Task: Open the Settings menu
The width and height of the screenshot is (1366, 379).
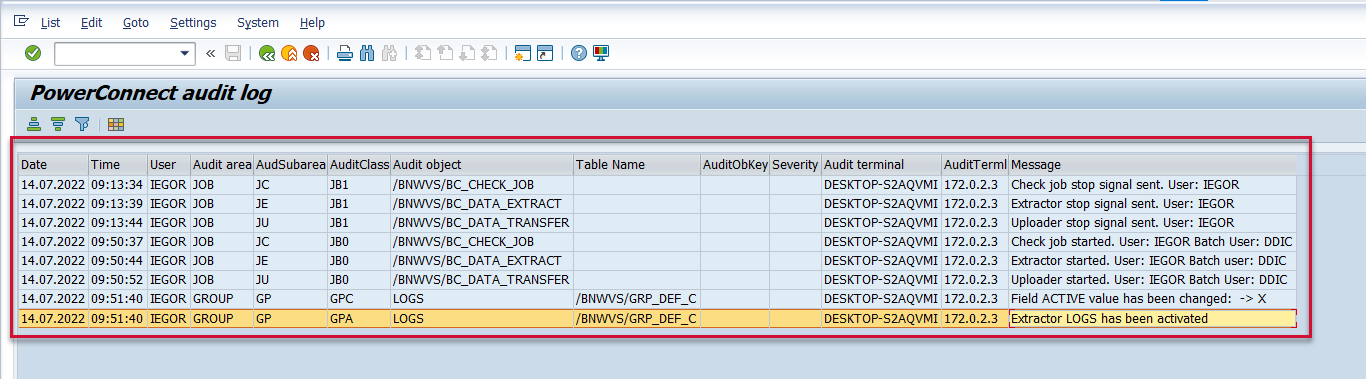Action: pos(193,22)
